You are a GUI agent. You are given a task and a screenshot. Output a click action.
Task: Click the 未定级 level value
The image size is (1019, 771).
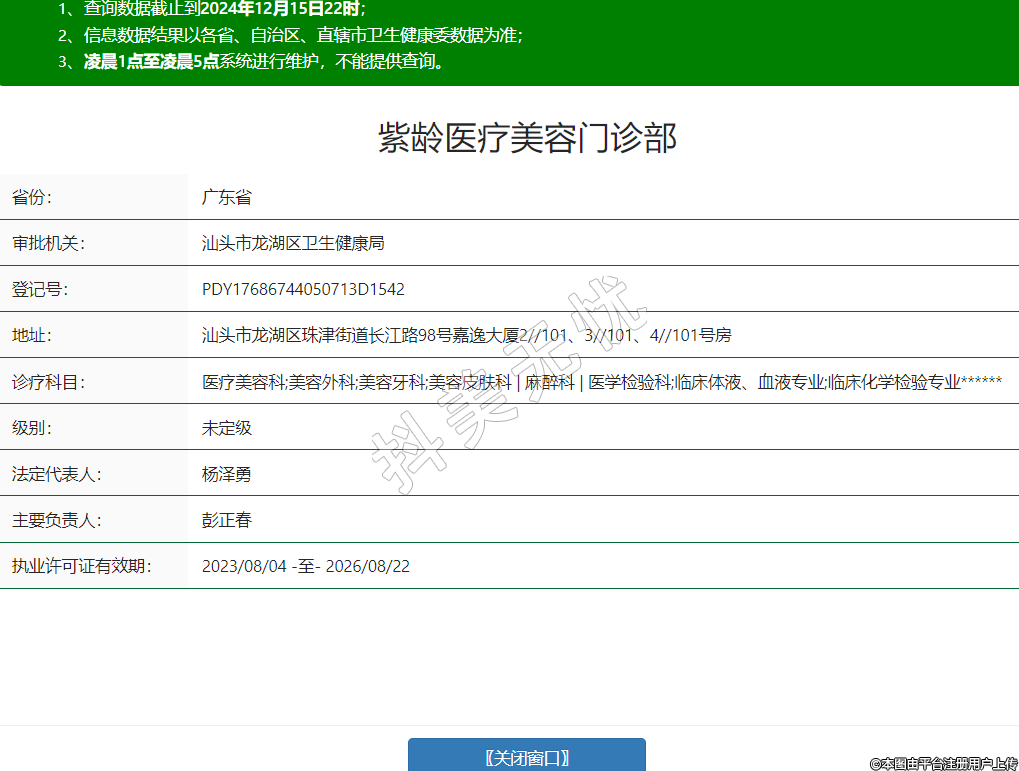(x=227, y=428)
